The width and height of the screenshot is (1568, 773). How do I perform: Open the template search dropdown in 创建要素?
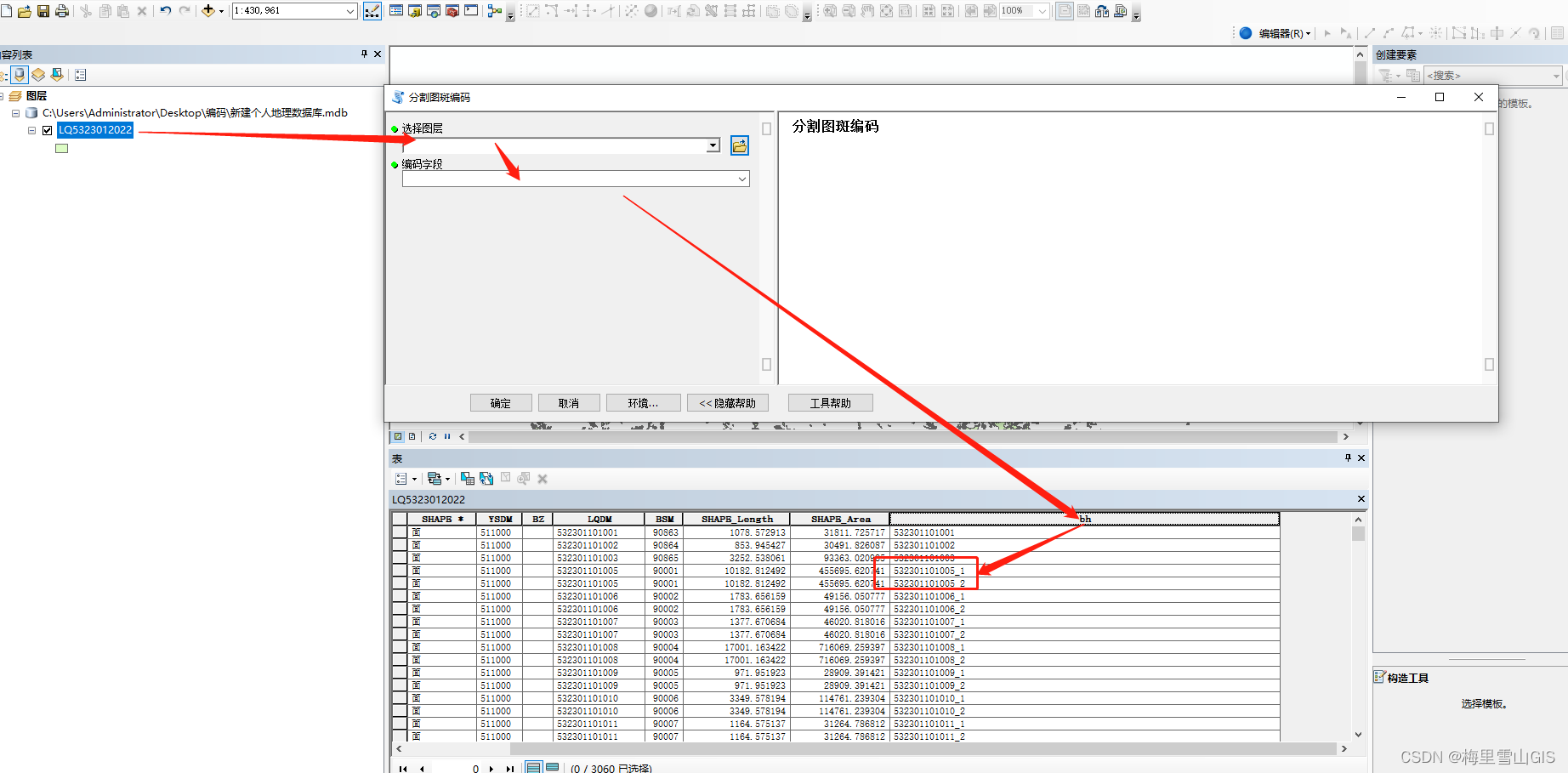1556,76
